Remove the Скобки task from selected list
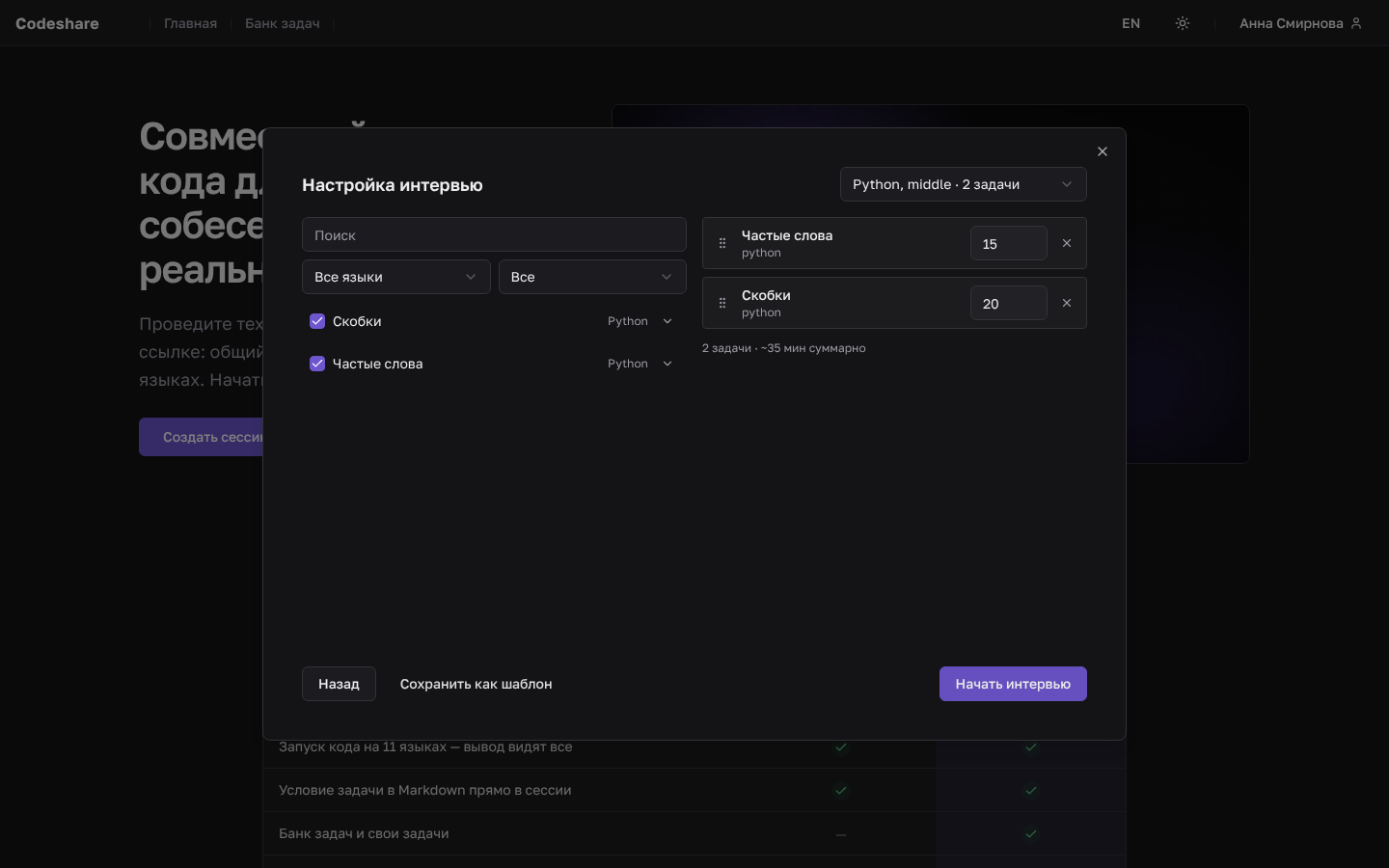The height and width of the screenshot is (868, 1389). 1067,303
